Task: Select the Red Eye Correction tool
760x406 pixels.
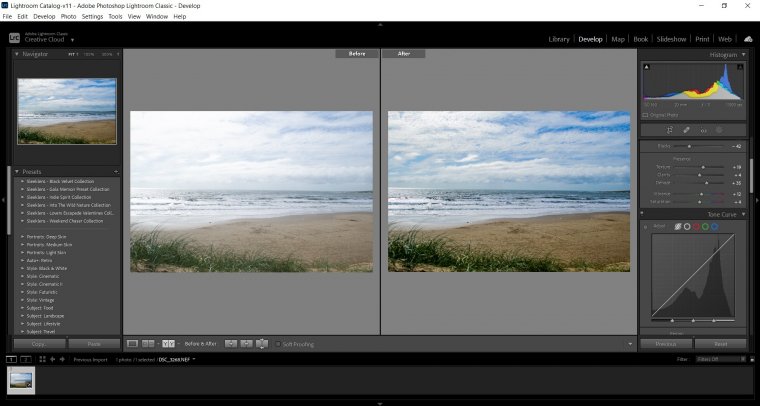Action: 703,130
